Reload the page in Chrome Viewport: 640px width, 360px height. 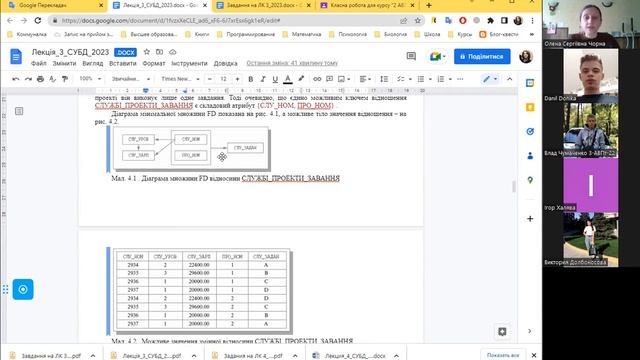[x=38, y=20]
